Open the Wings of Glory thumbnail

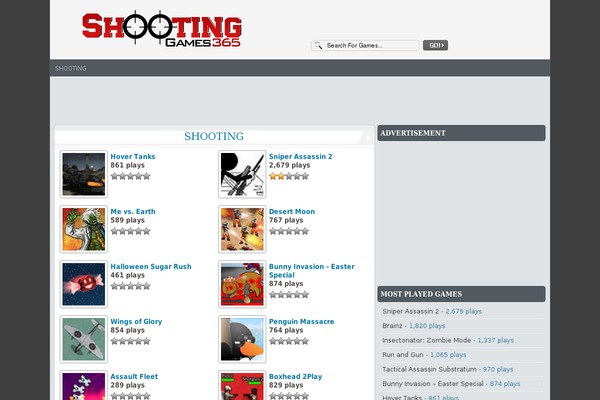(x=84, y=339)
